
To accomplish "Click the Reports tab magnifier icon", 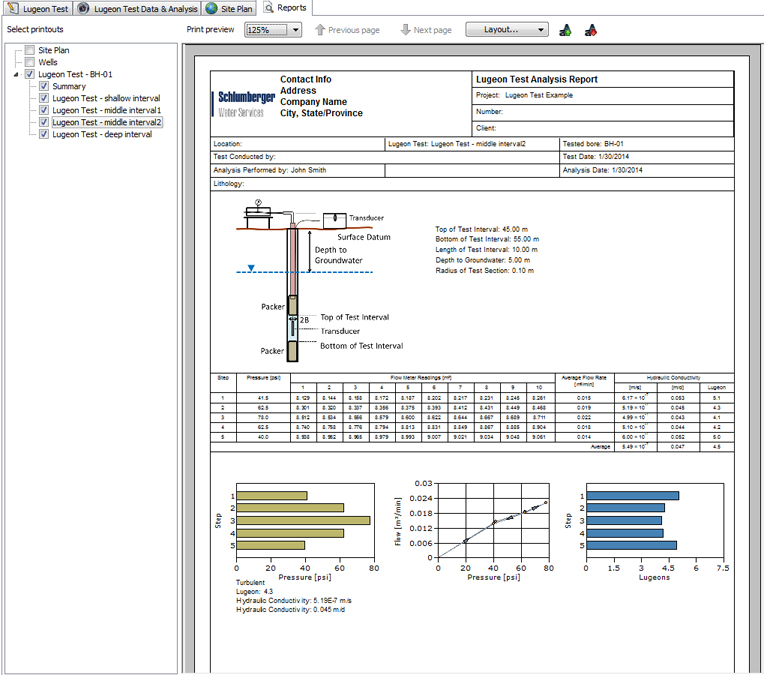I will click(268, 8).
